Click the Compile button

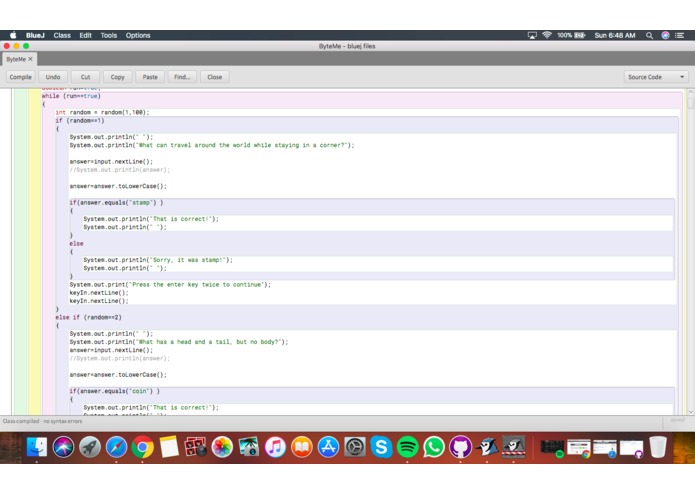20,77
